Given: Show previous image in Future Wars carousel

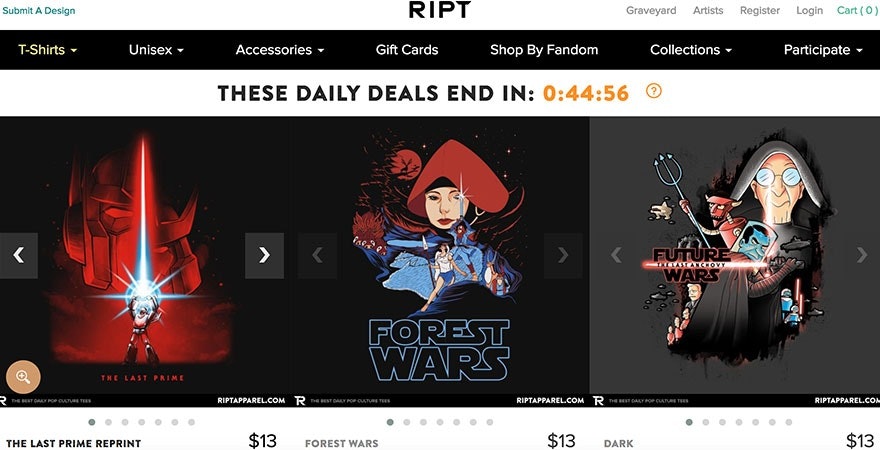Looking at the screenshot, I should [x=616, y=255].
